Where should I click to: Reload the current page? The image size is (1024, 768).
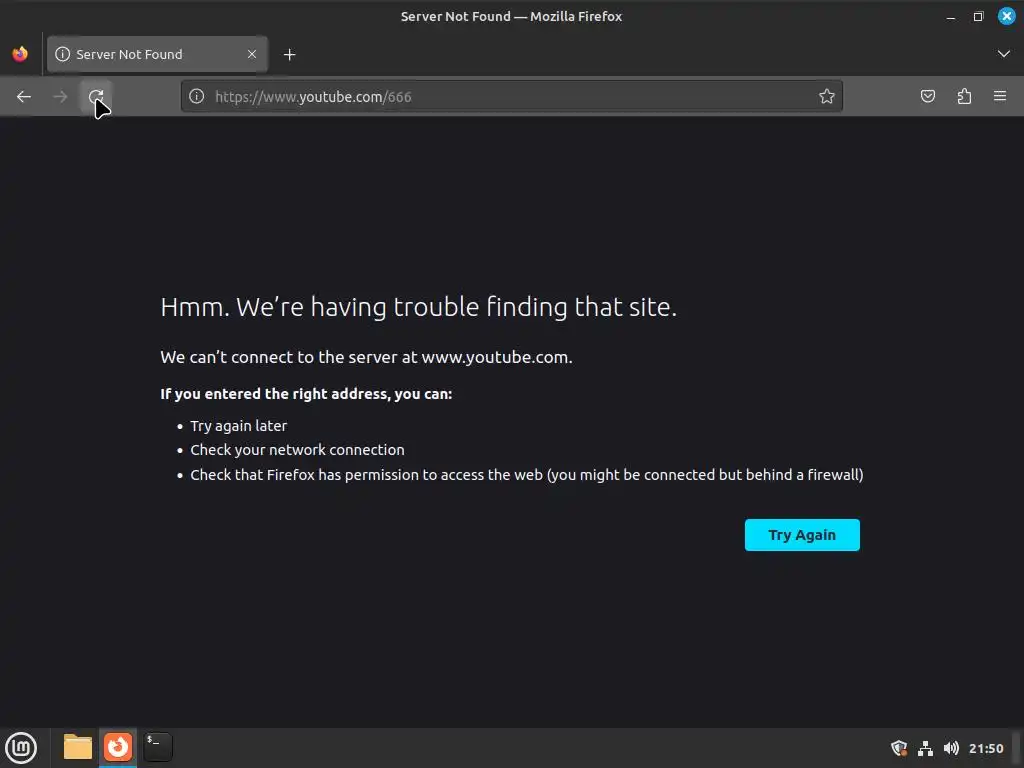pos(96,97)
